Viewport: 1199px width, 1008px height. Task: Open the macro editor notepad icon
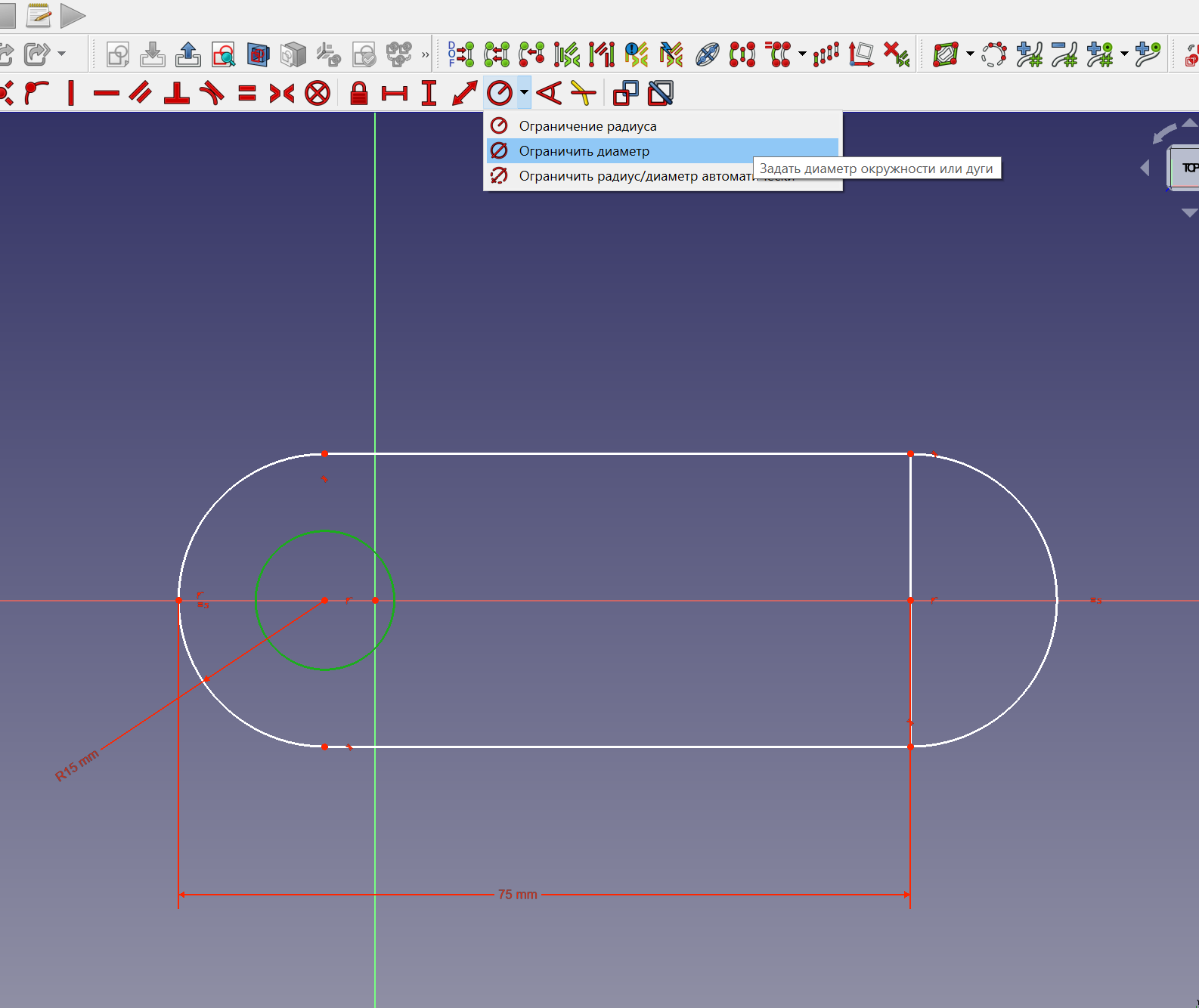pyautogui.click(x=39, y=15)
